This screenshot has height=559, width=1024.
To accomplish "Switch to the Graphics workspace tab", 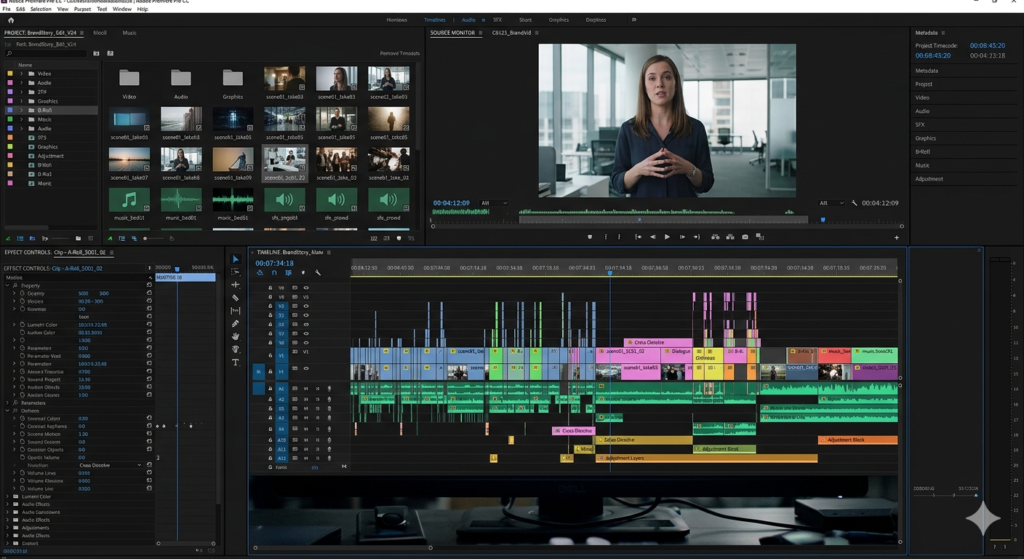I will [558, 19].
